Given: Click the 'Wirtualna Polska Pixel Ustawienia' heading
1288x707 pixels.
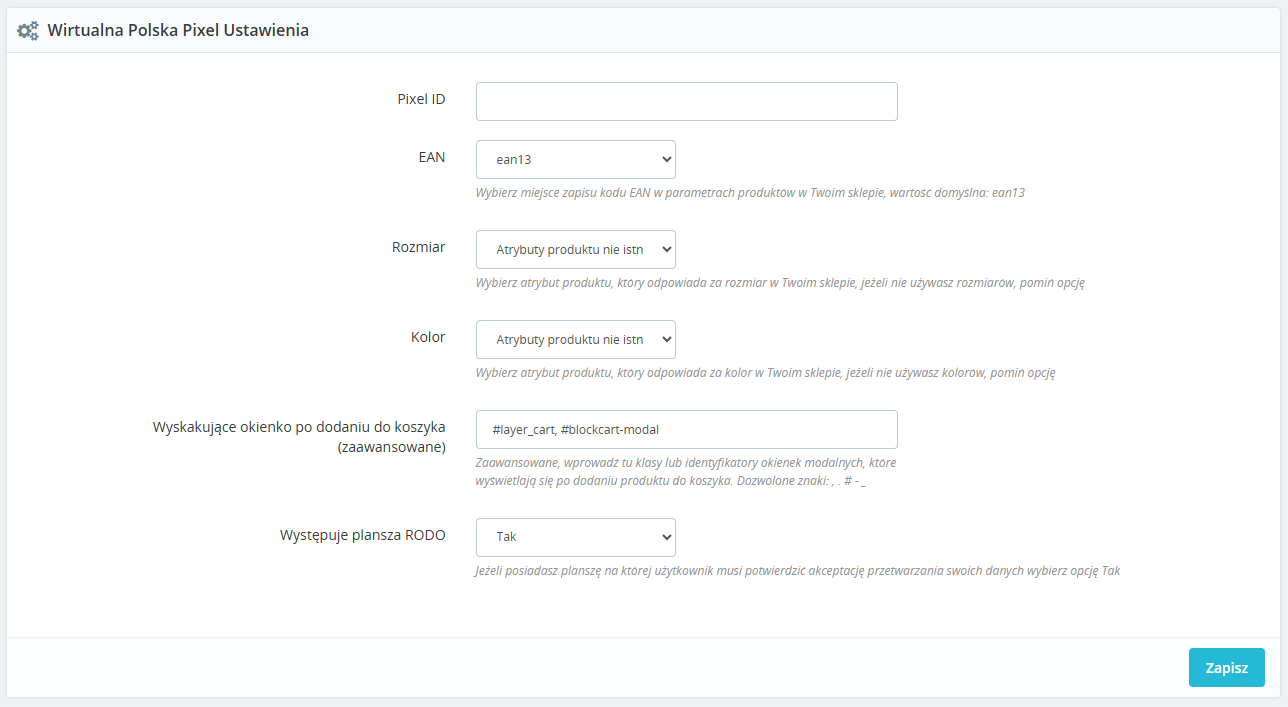Looking at the screenshot, I should click(x=178, y=31).
